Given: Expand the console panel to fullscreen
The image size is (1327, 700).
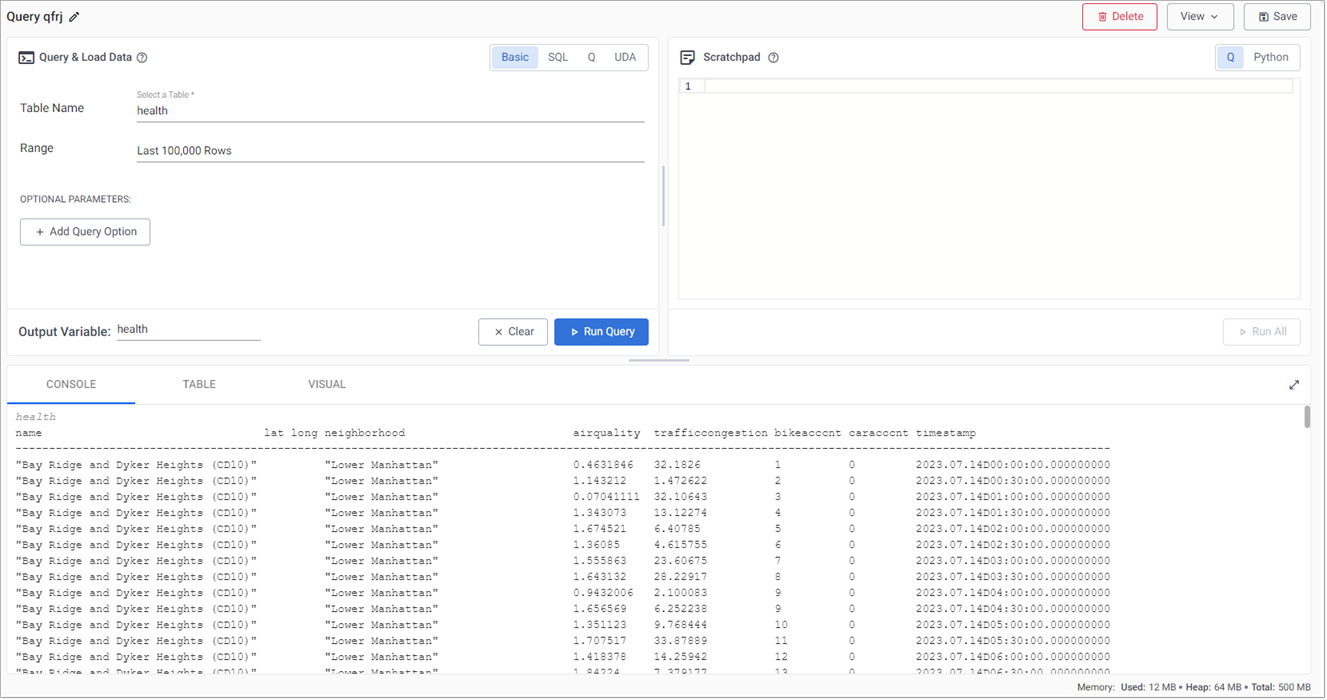Looking at the screenshot, I should click(1294, 384).
